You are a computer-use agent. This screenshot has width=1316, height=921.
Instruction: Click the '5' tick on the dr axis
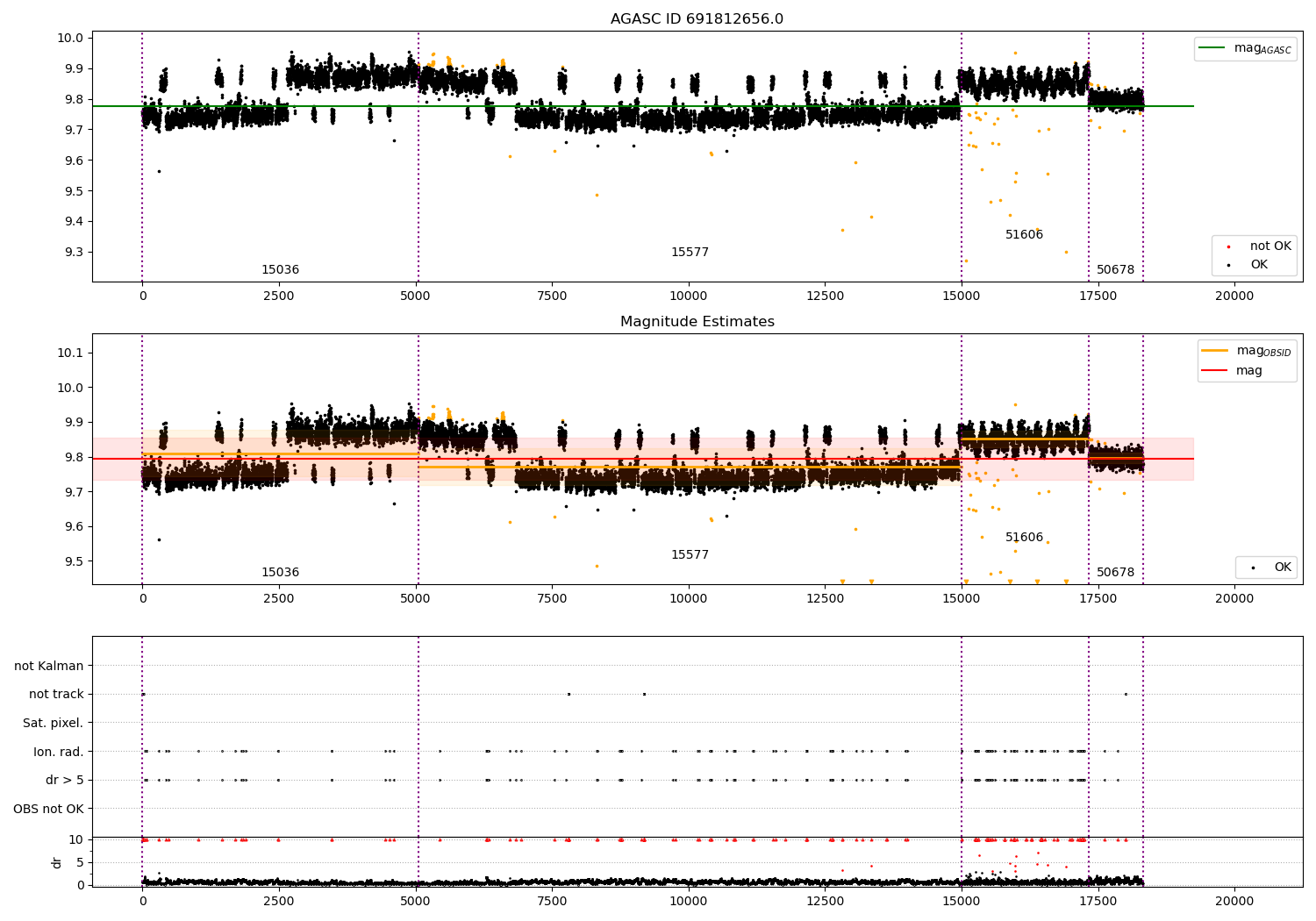(80, 862)
